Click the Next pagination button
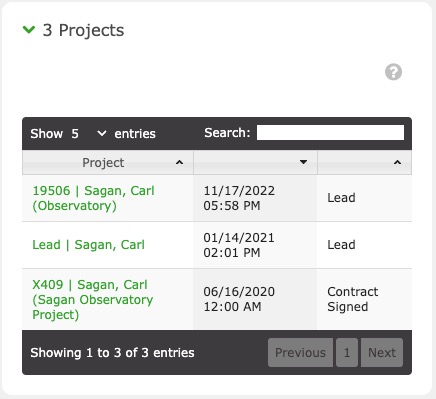Screen dimensions: 436x399 [x=382, y=353]
